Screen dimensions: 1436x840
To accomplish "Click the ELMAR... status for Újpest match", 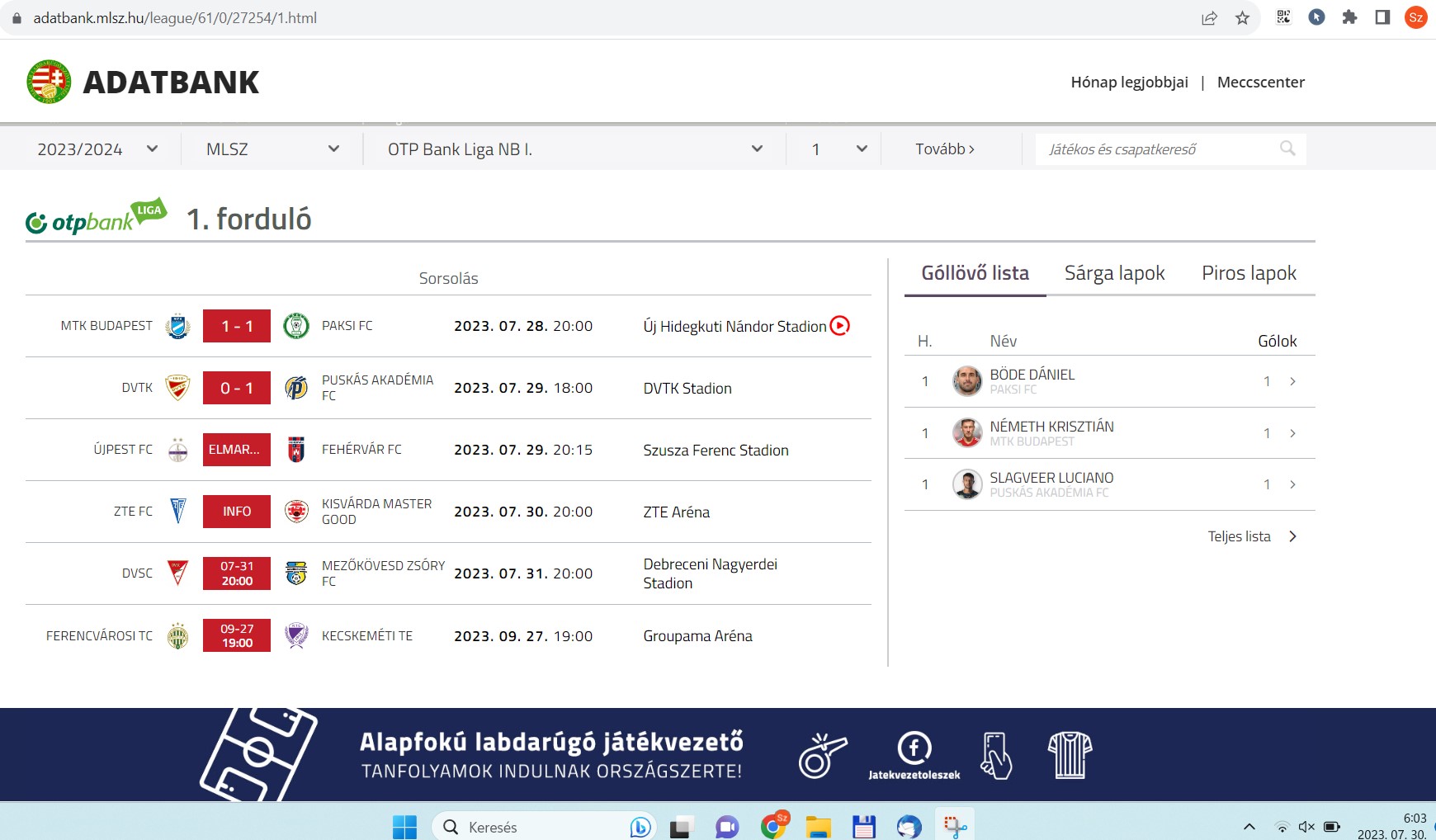I will coord(237,450).
